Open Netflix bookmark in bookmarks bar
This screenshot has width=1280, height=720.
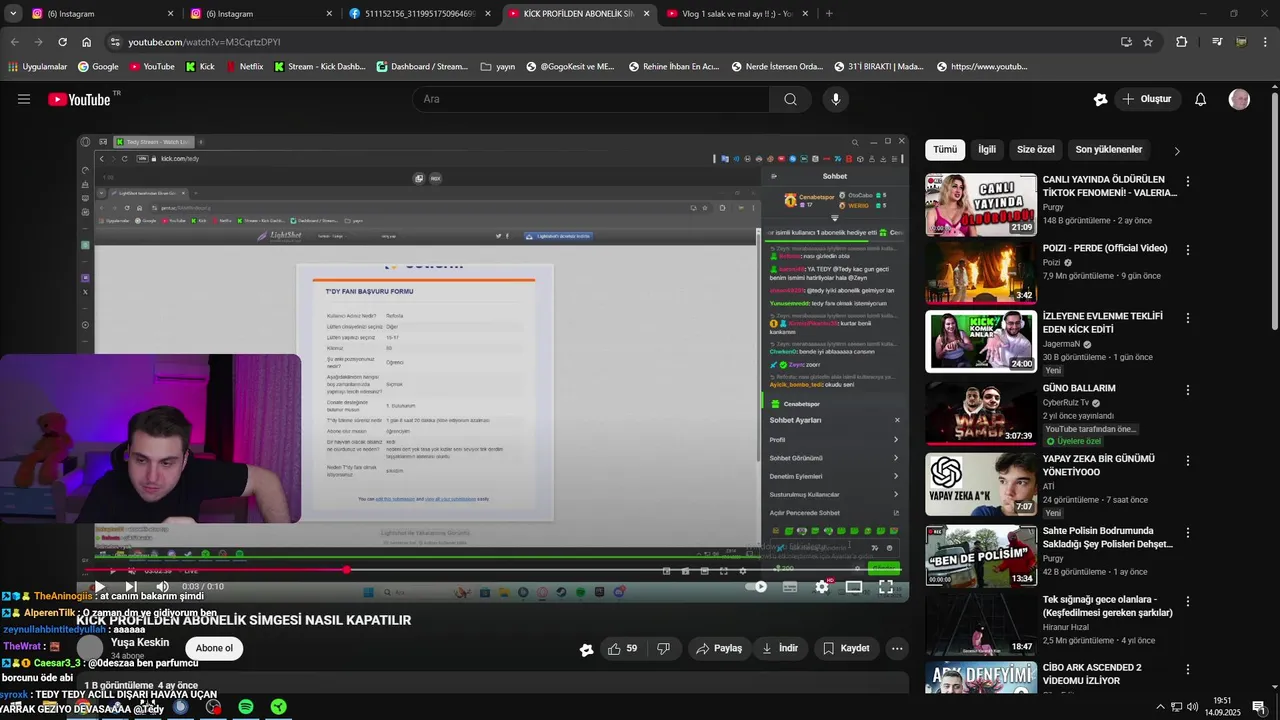tap(245, 67)
